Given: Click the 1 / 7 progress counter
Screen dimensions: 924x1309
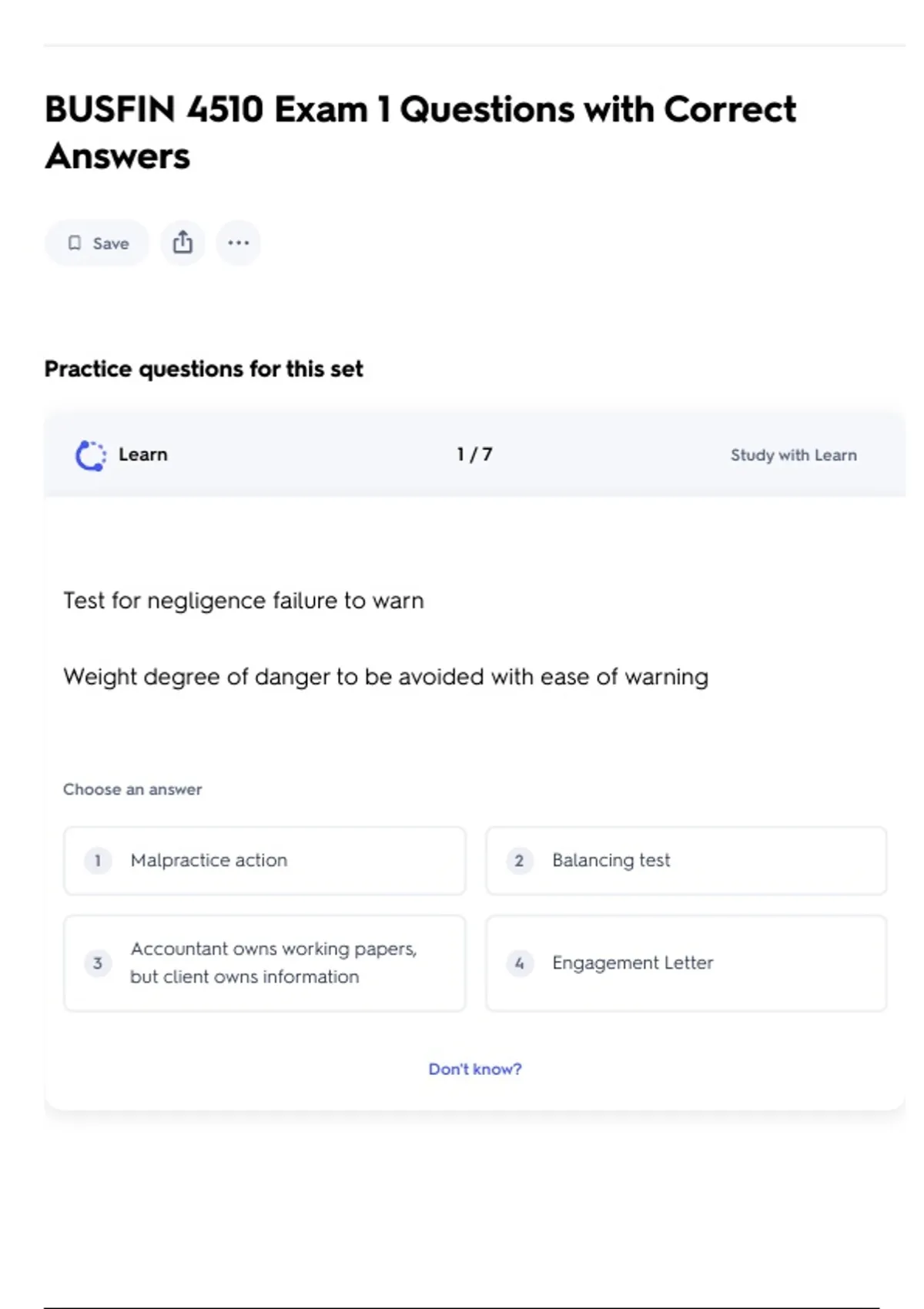Looking at the screenshot, I should pyautogui.click(x=474, y=454).
